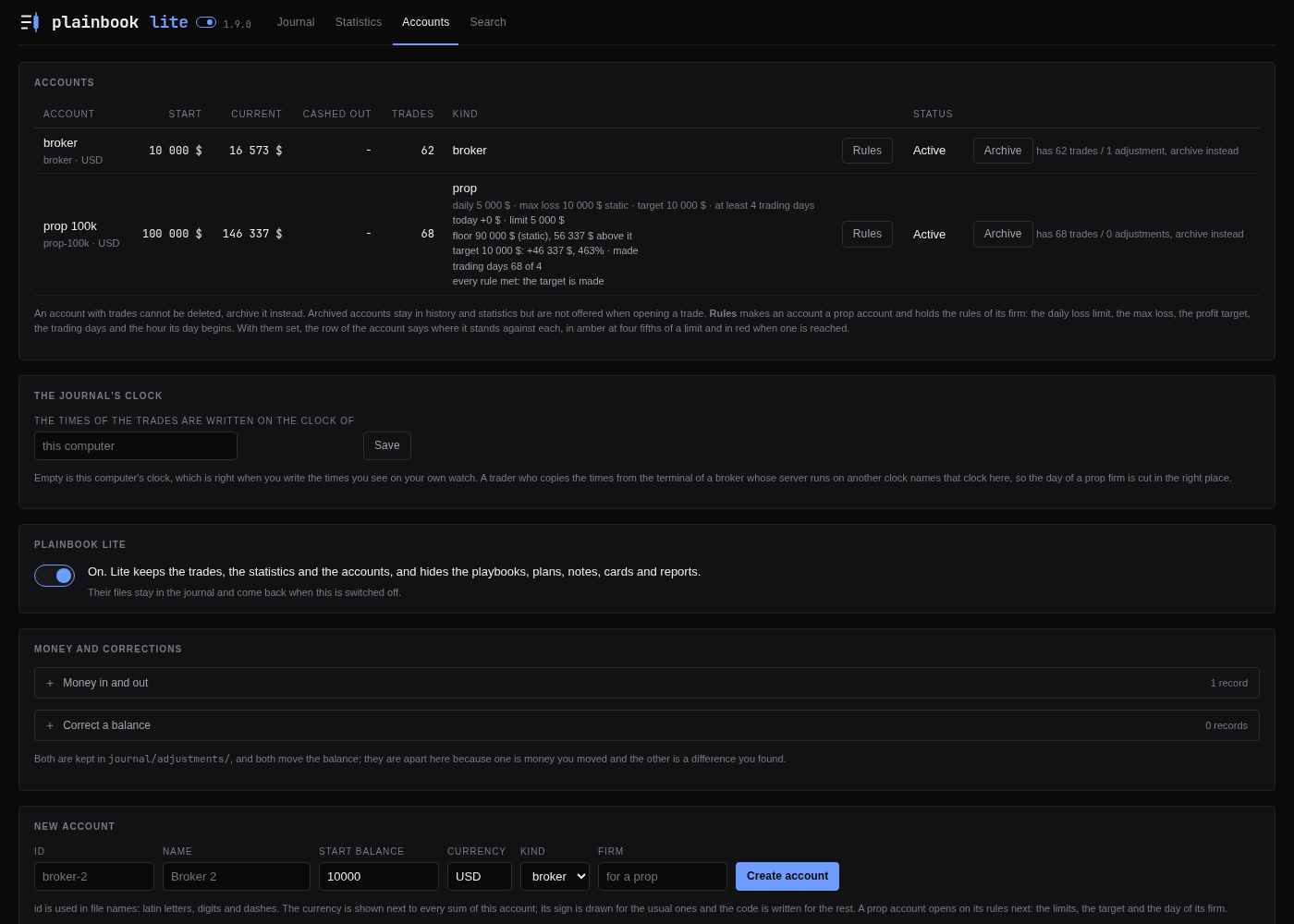Viewport: 1294px width, 924px height.
Task: Open the Journal tab
Action: 296,22
